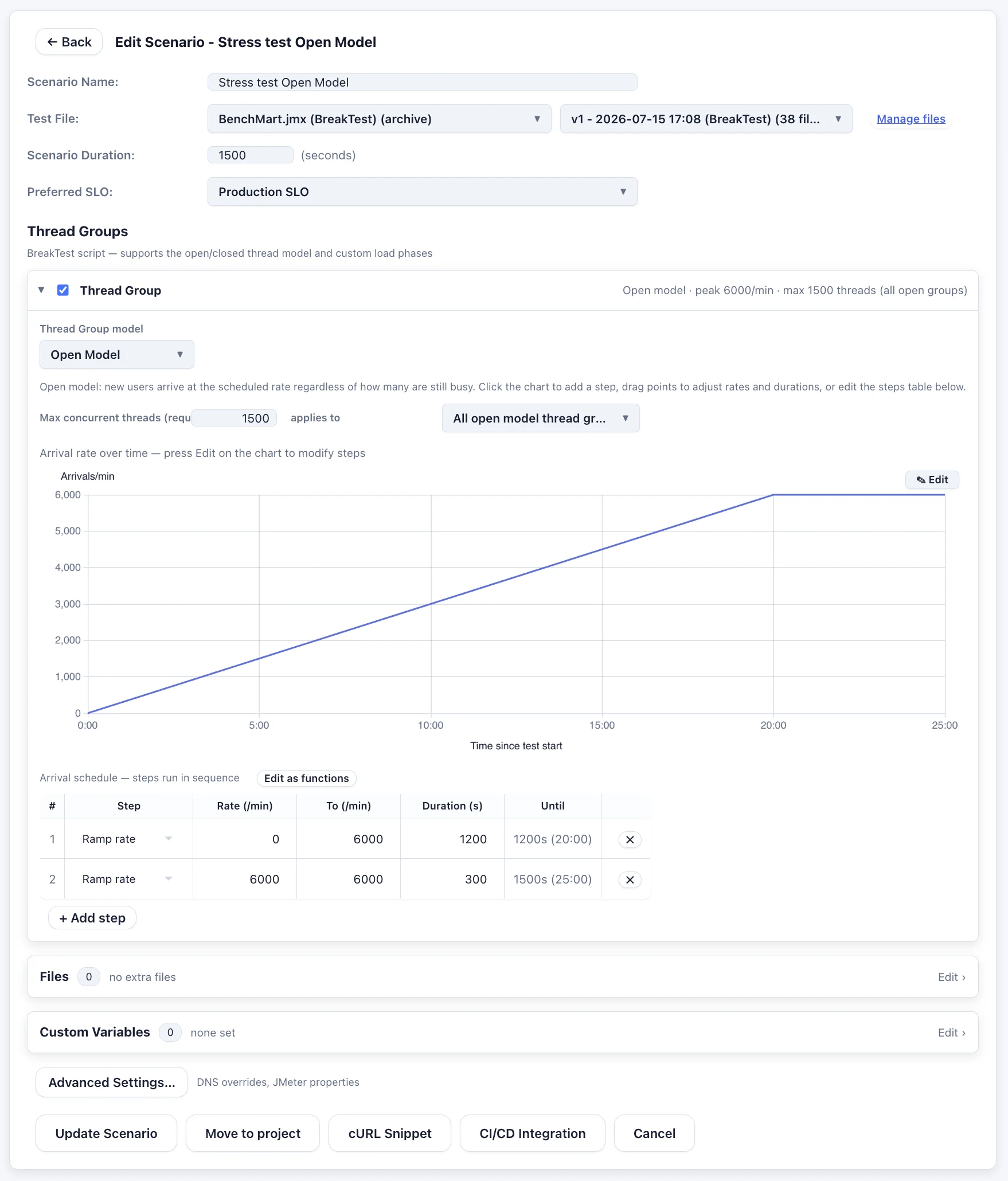Click the chart line's 20:00 peak point
Viewport: 1008px width, 1181px height.
point(773,495)
